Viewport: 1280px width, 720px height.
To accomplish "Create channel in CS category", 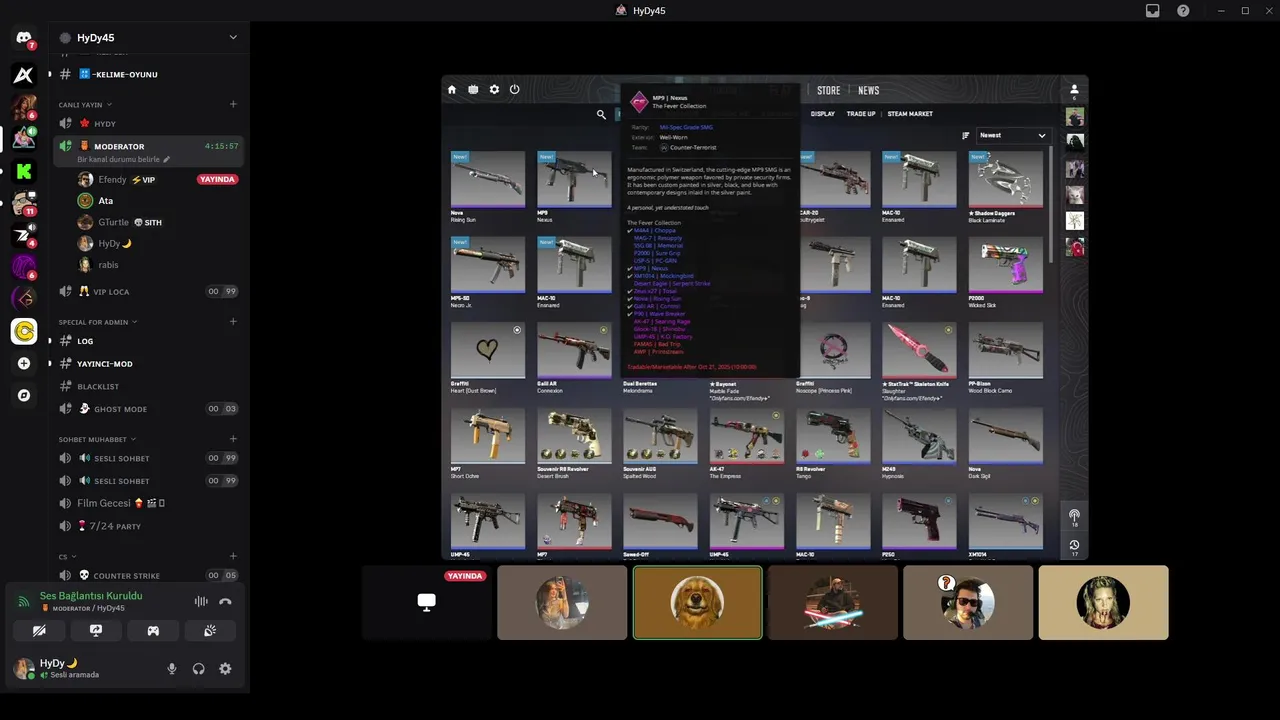I will click(x=233, y=556).
